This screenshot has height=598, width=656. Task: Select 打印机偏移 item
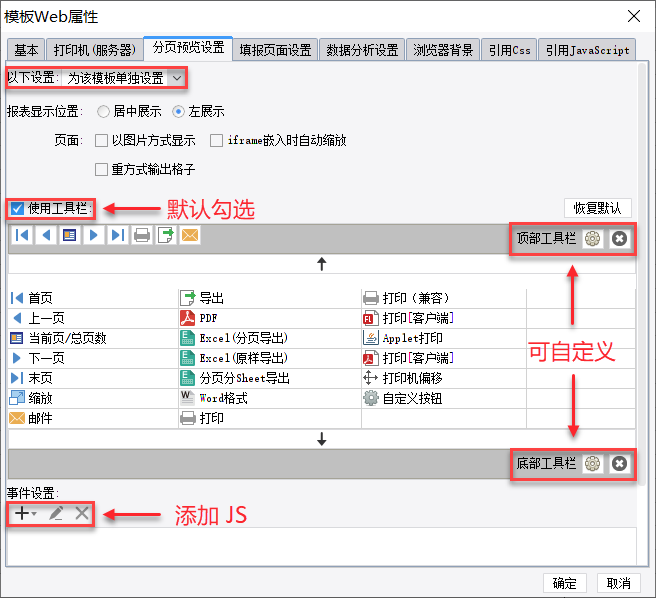pos(444,378)
